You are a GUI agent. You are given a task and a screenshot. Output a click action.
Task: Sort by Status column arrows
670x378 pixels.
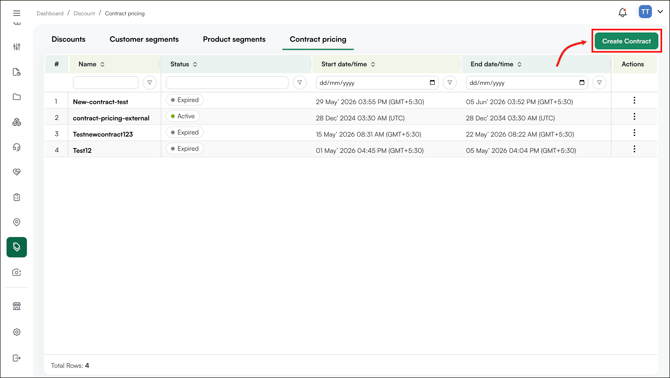coord(195,64)
